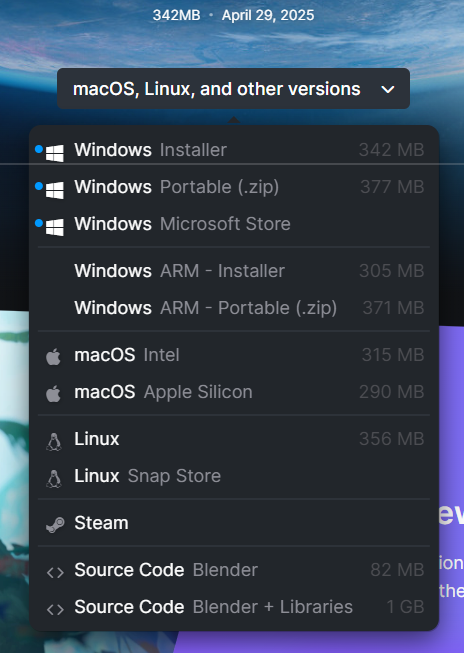Get Source Code Blender + Libraries
The height and width of the screenshot is (653, 464).
[x=234, y=607]
